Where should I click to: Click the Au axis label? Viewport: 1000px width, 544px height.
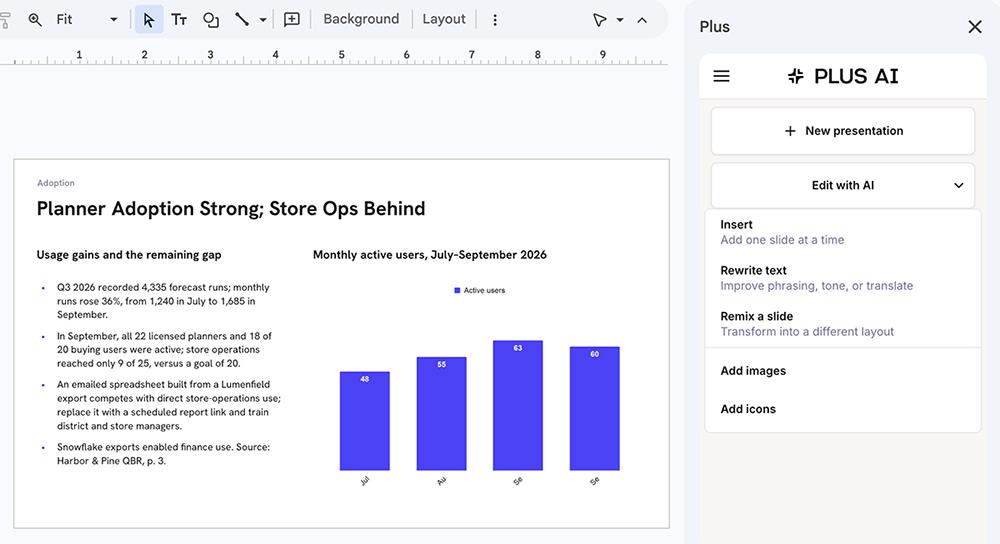pyautogui.click(x=441, y=481)
